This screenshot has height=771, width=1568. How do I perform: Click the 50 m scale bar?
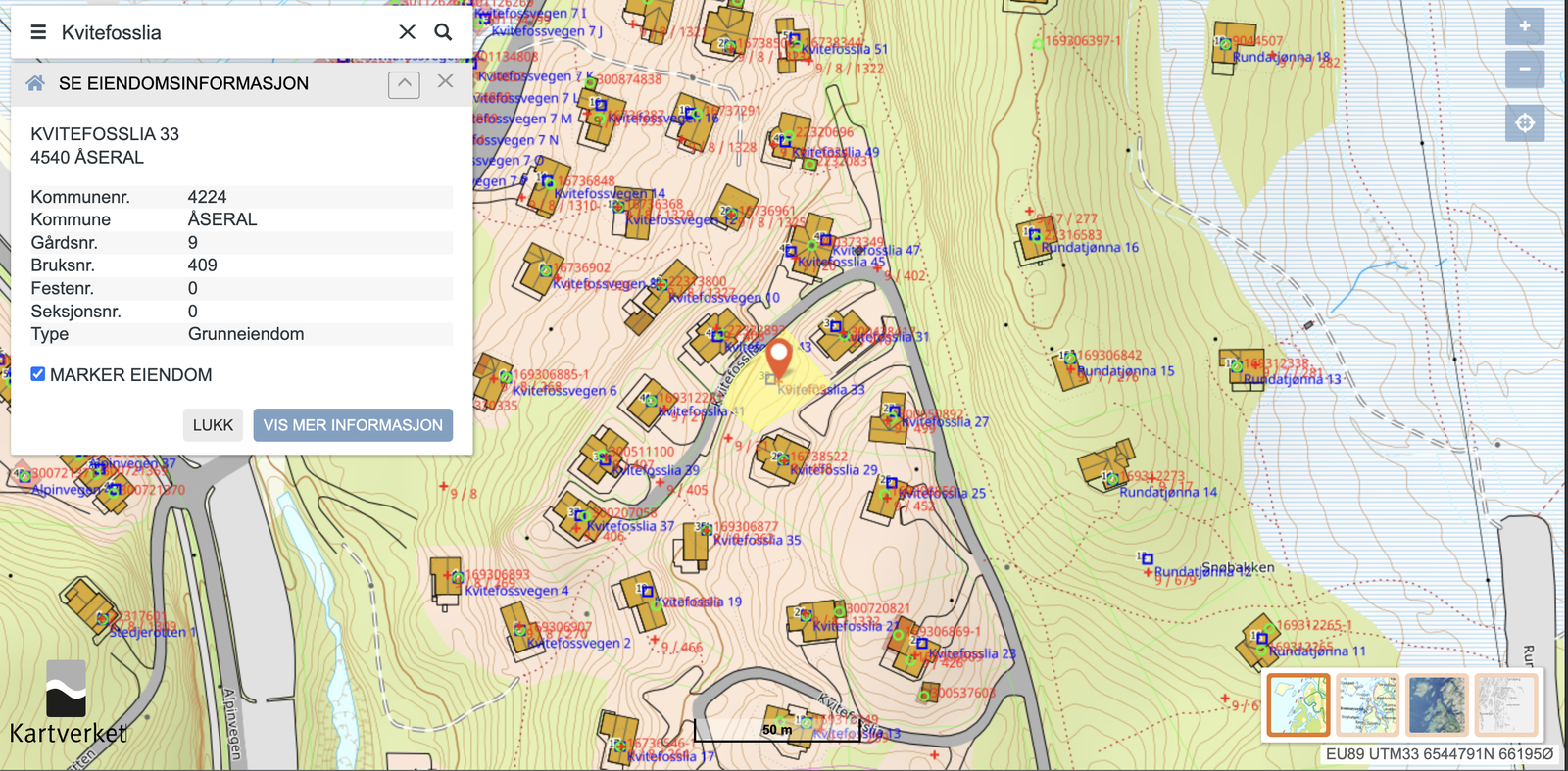coord(777,730)
